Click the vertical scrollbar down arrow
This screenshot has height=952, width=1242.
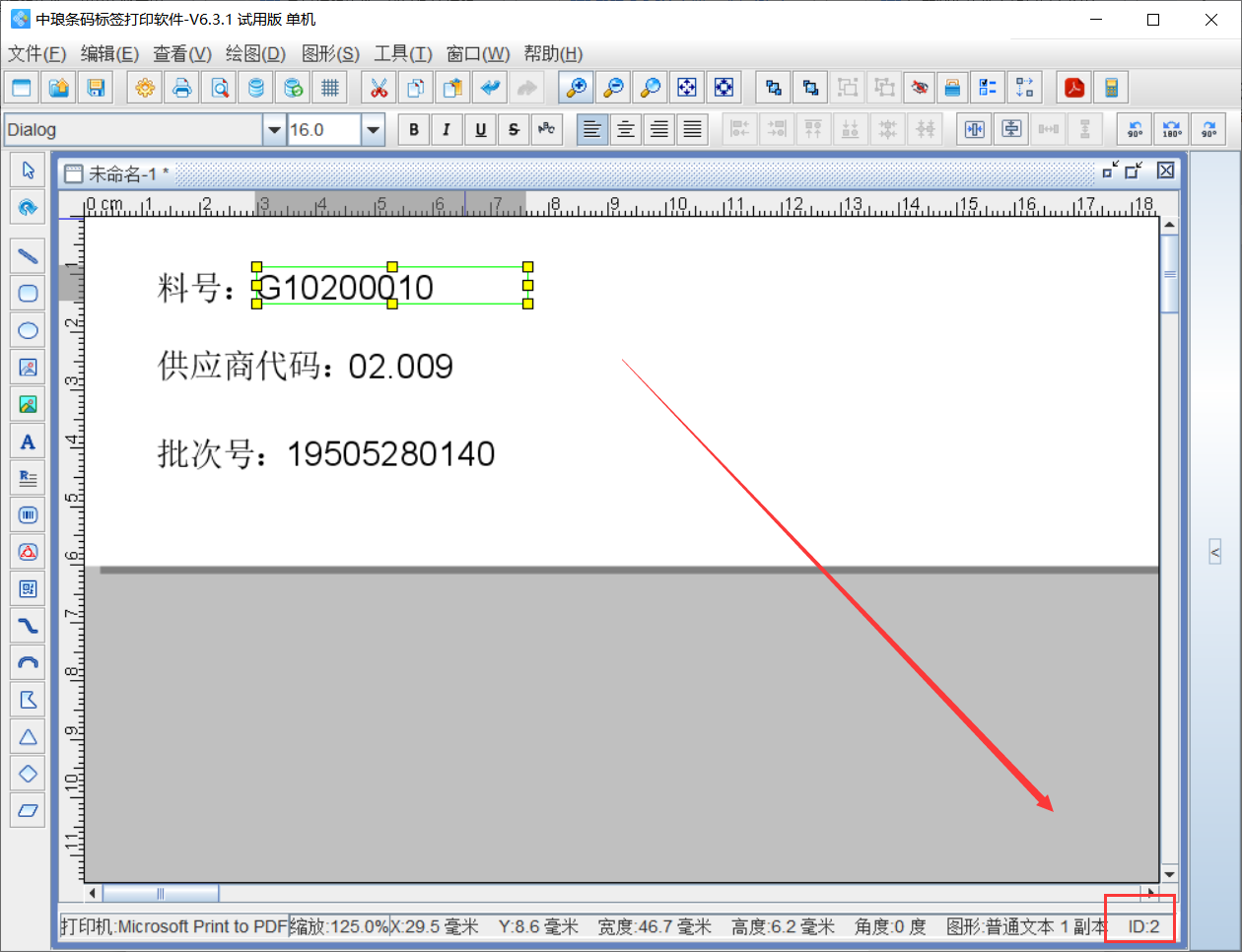[x=1169, y=874]
